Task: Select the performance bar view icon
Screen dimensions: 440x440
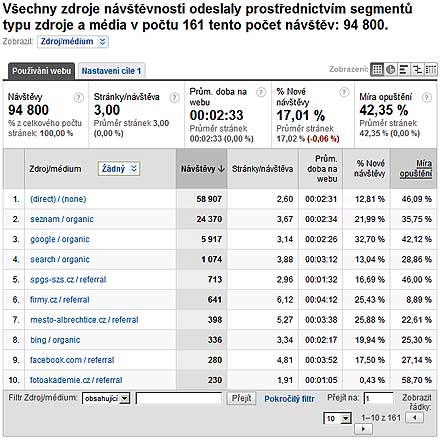Action: pos(404,70)
